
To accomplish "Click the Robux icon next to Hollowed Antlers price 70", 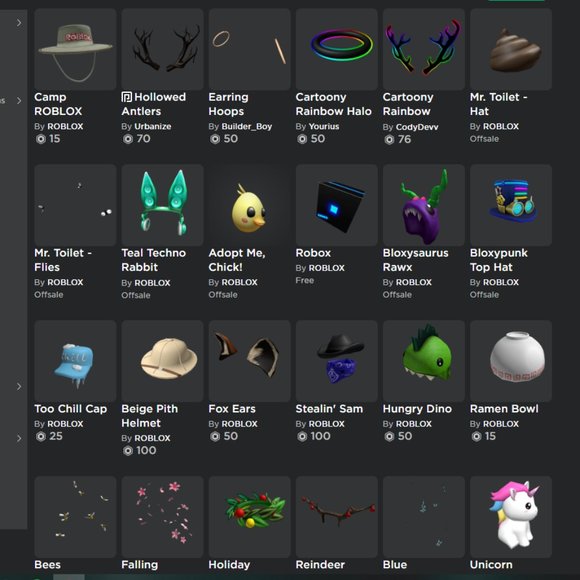I will coord(128,139).
